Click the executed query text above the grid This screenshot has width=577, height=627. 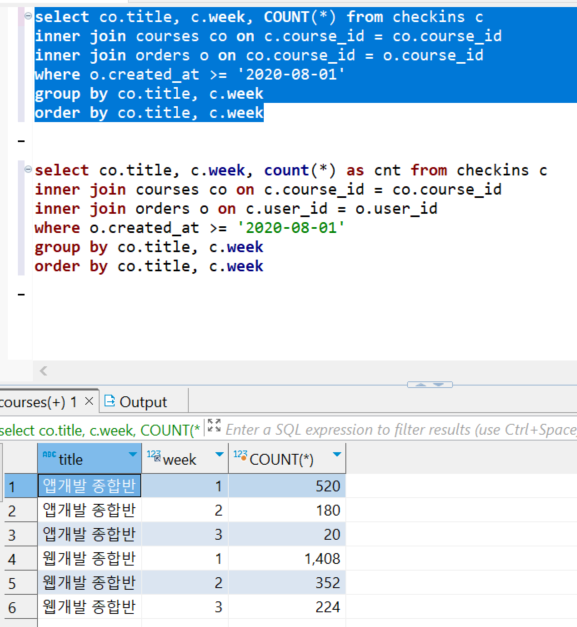click(100, 430)
